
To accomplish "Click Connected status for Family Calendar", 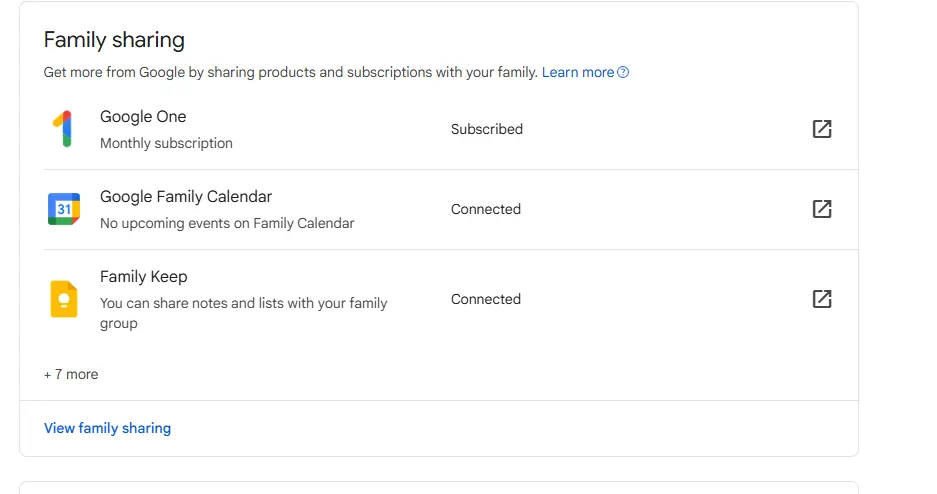I will point(486,209).
